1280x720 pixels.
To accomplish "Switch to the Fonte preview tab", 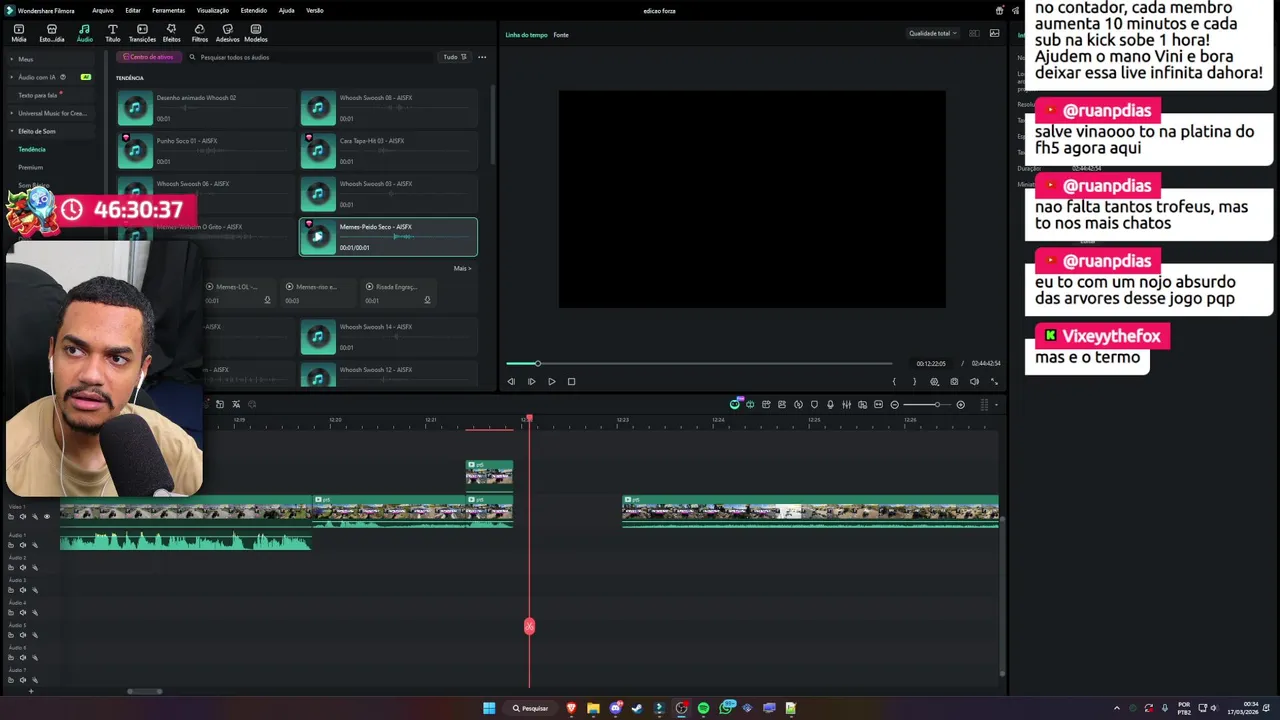I will [561, 35].
